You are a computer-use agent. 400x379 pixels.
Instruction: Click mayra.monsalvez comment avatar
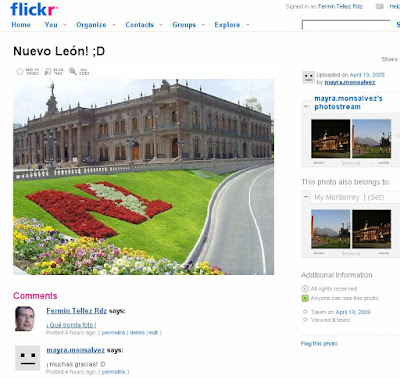(27, 358)
